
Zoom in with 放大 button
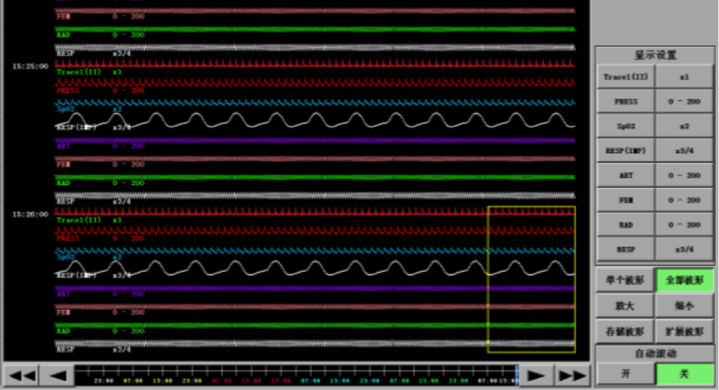(625, 306)
